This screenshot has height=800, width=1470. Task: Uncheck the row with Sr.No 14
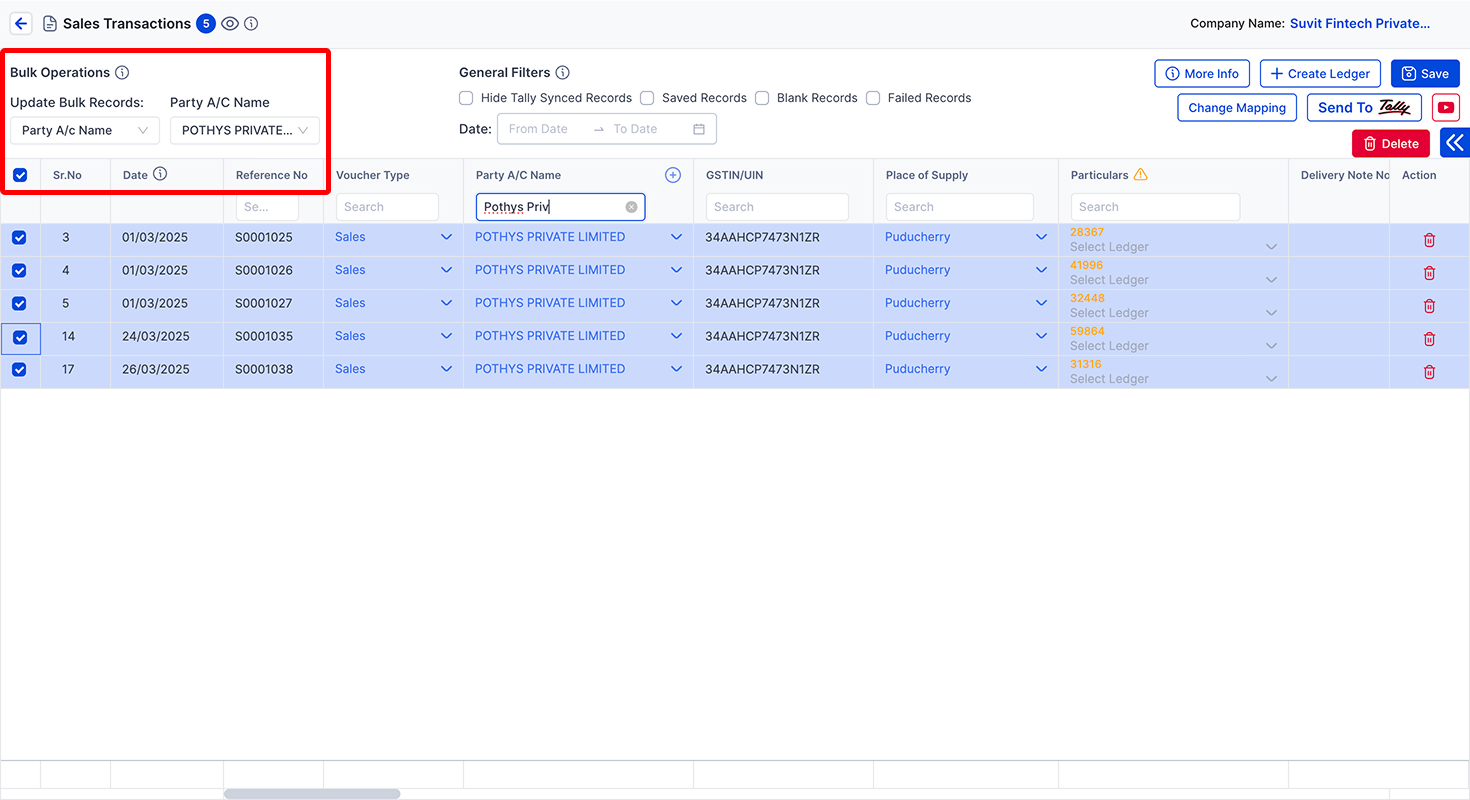pyautogui.click(x=20, y=338)
